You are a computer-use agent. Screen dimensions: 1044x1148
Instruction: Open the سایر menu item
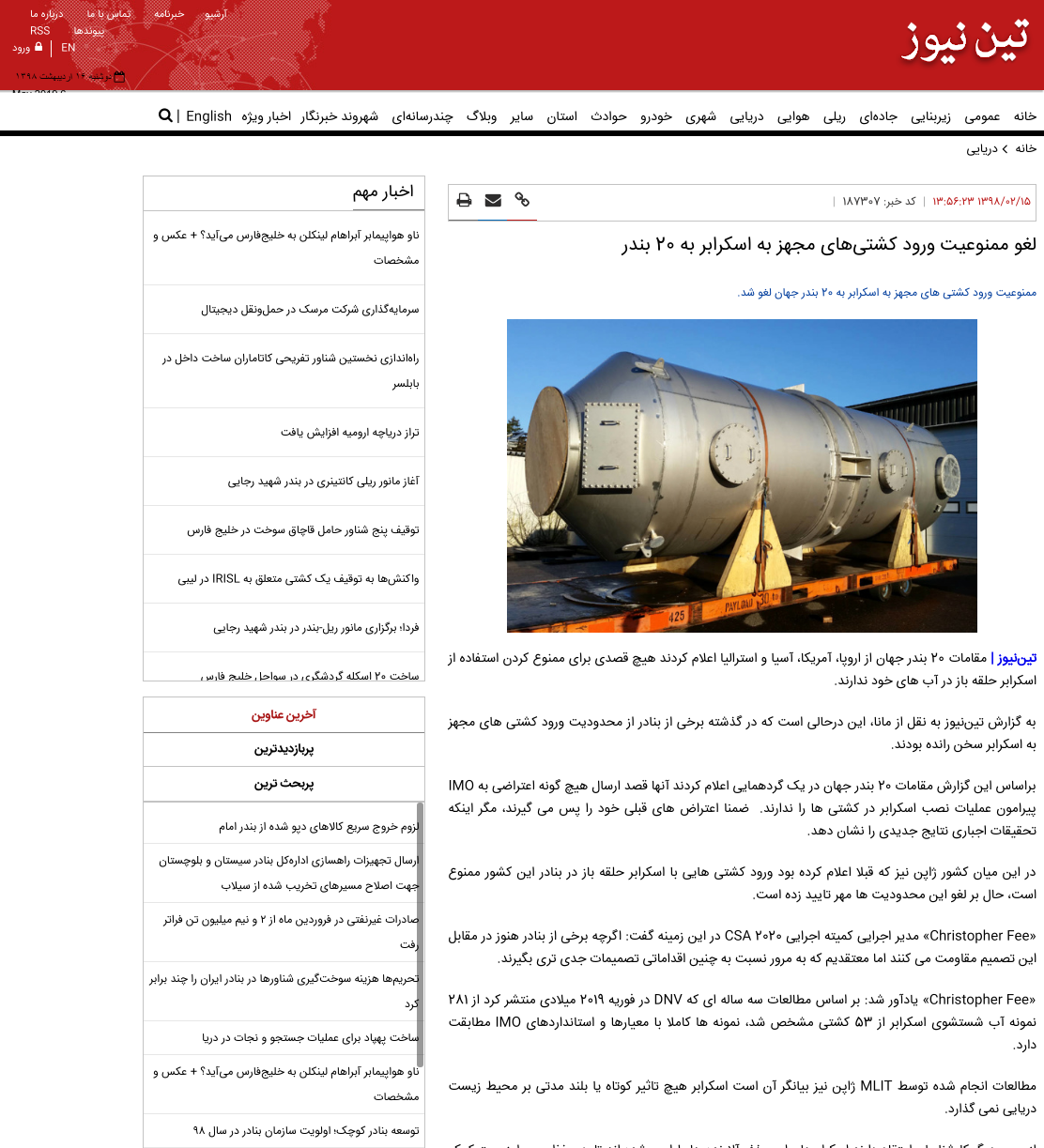pos(521,116)
